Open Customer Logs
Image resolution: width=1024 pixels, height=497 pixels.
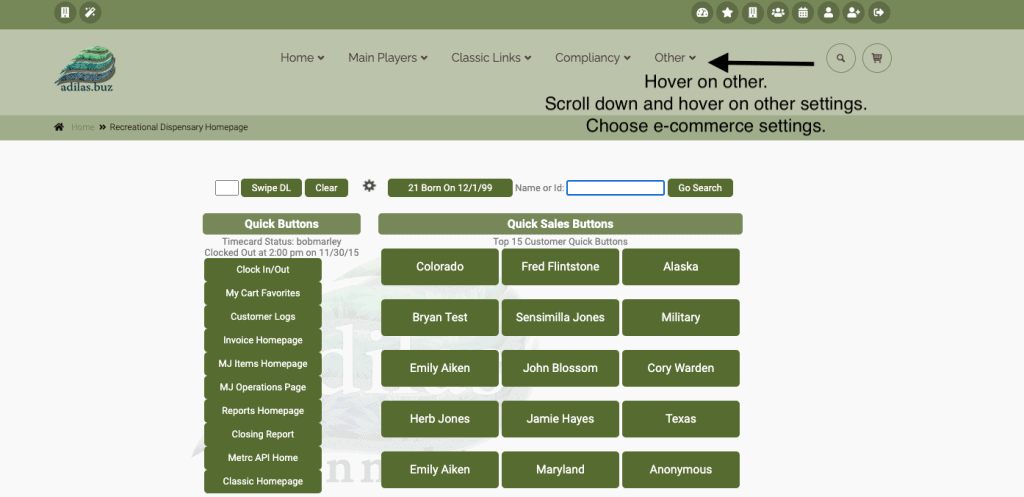click(263, 317)
